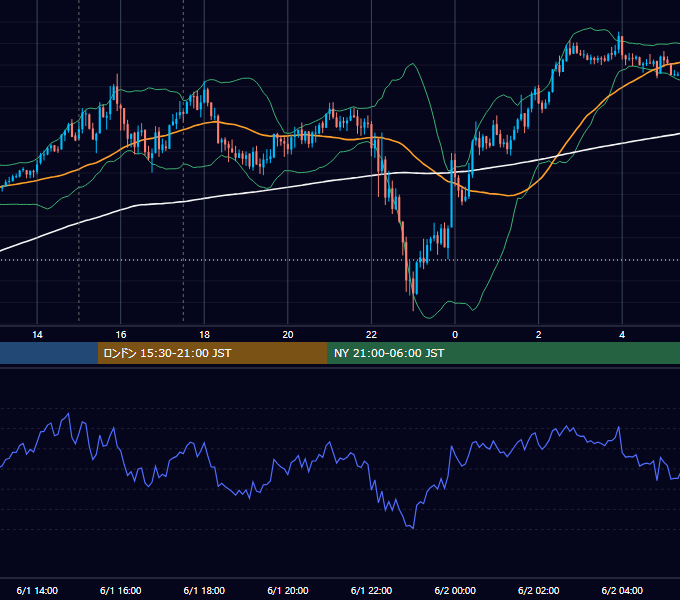Click hour label 18 on price chart axis

204,335
